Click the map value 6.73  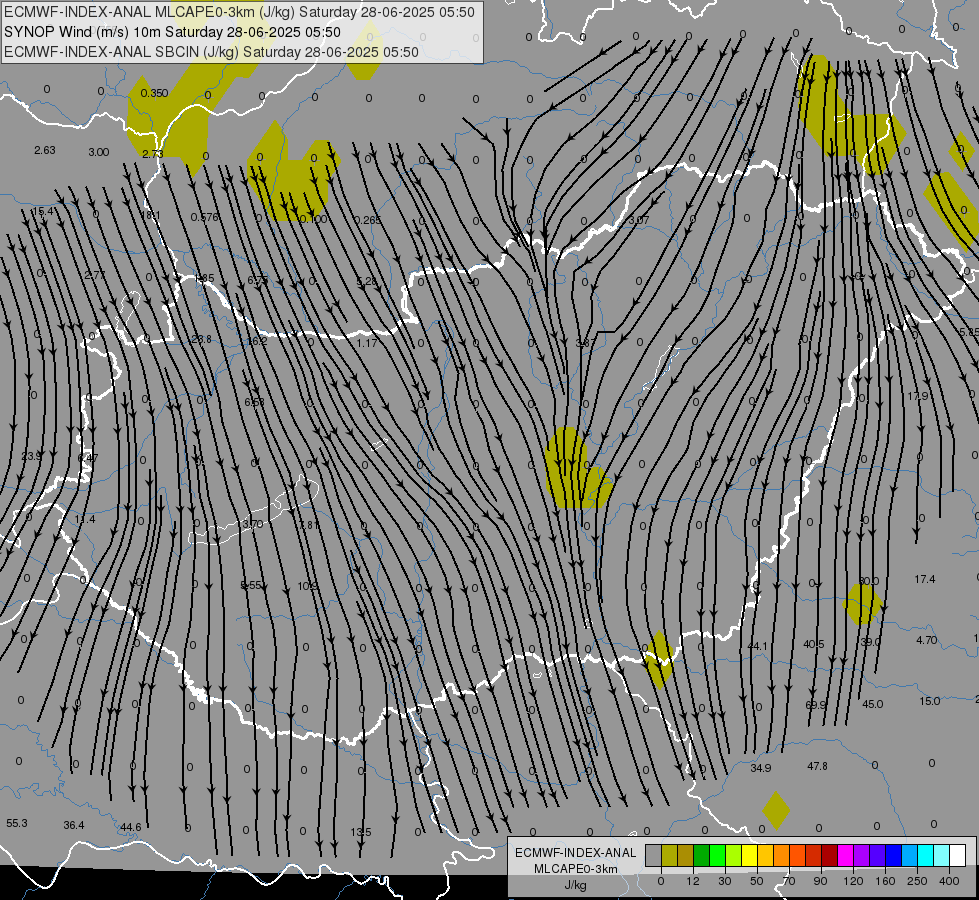pyautogui.click(x=258, y=280)
